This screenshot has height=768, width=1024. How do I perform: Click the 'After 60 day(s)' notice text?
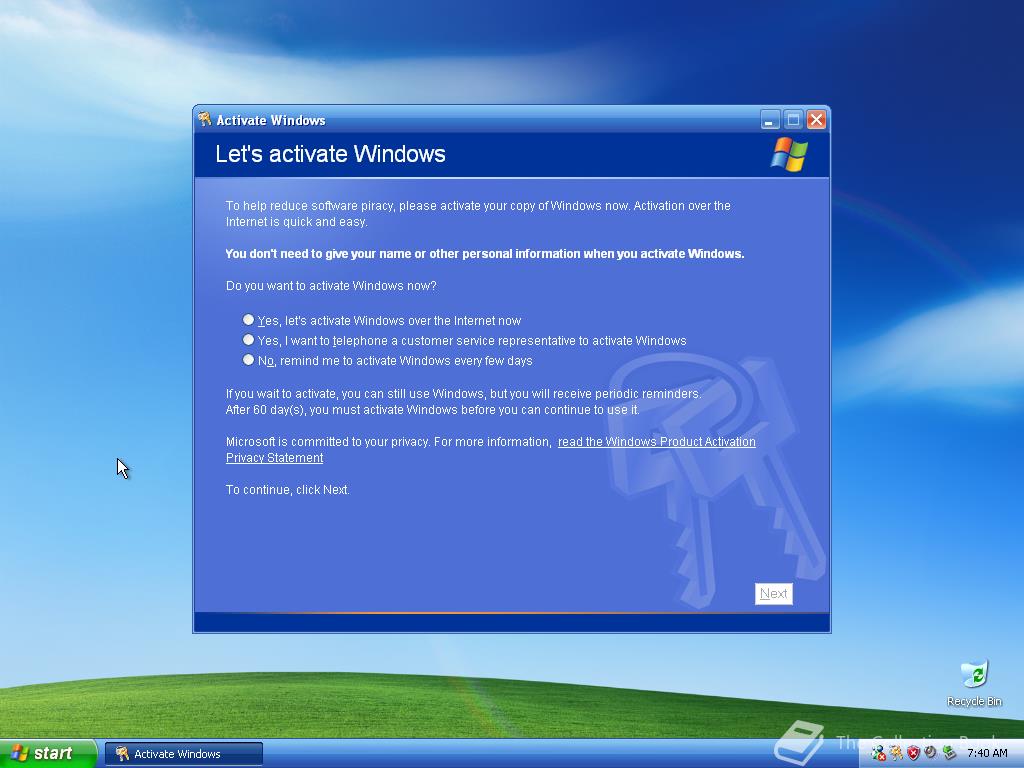pyautogui.click(x=432, y=409)
